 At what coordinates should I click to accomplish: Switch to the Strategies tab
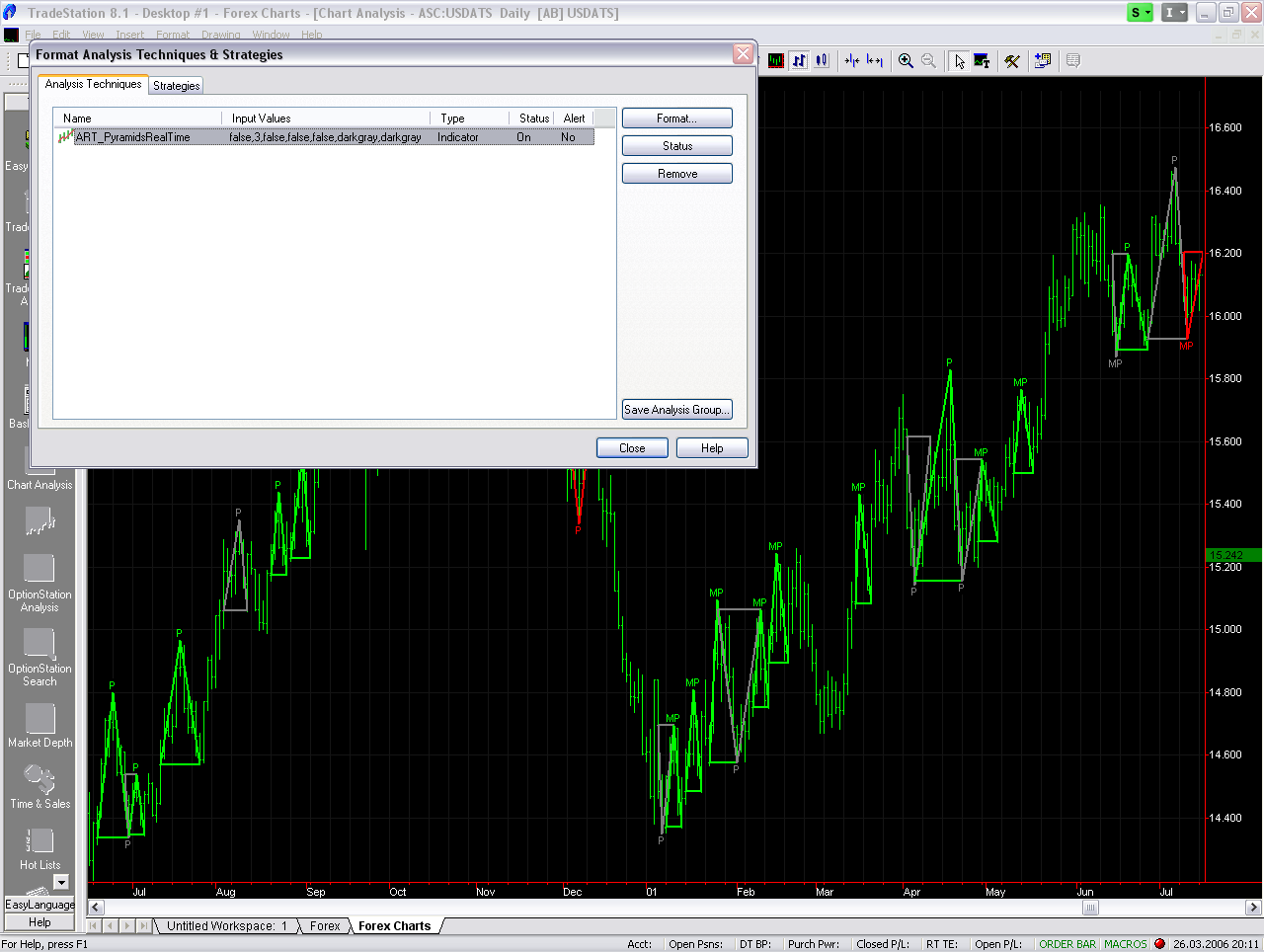(176, 86)
